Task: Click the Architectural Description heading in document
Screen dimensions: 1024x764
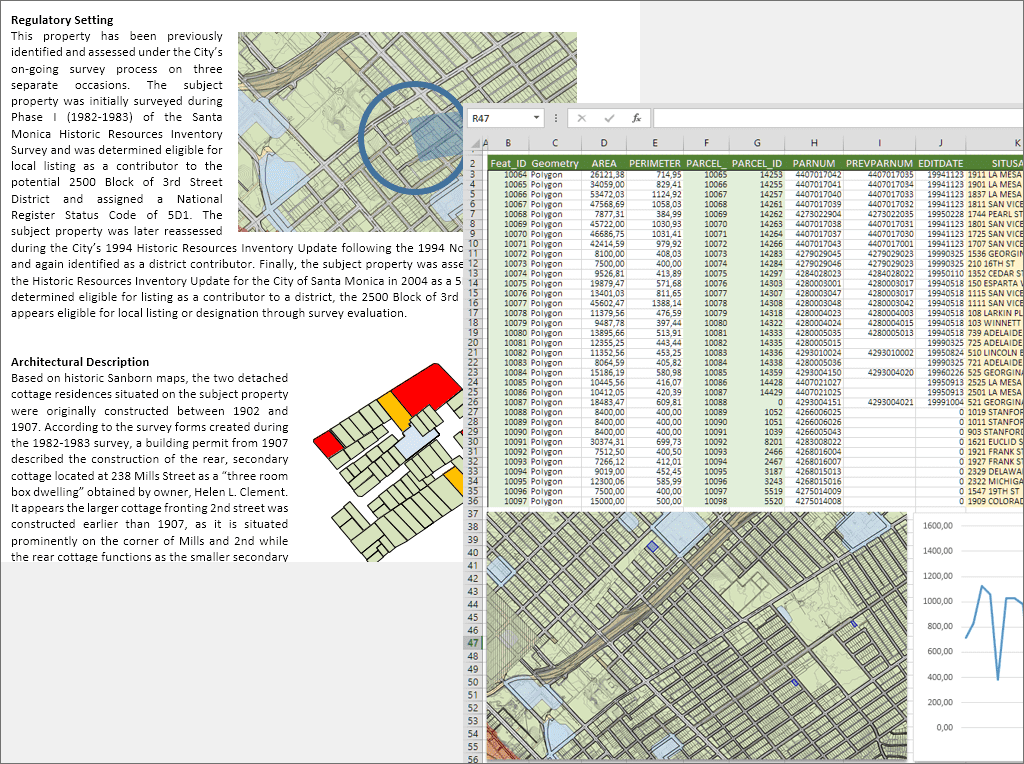Action: tap(80, 362)
